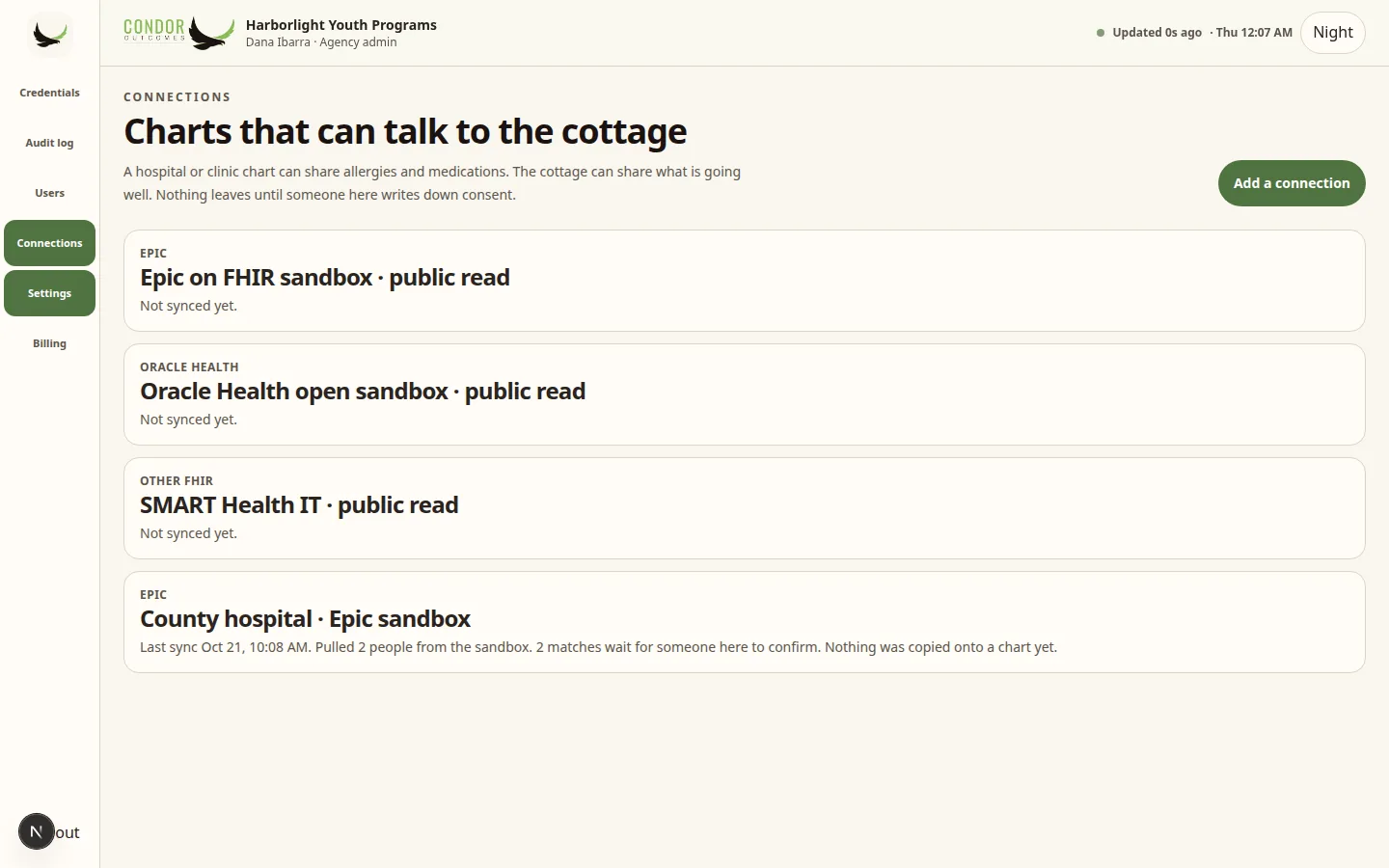The width and height of the screenshot is (1389, 868).
Task: View the County hospital Epic sandbox connection
Action: tap(745, 622)
